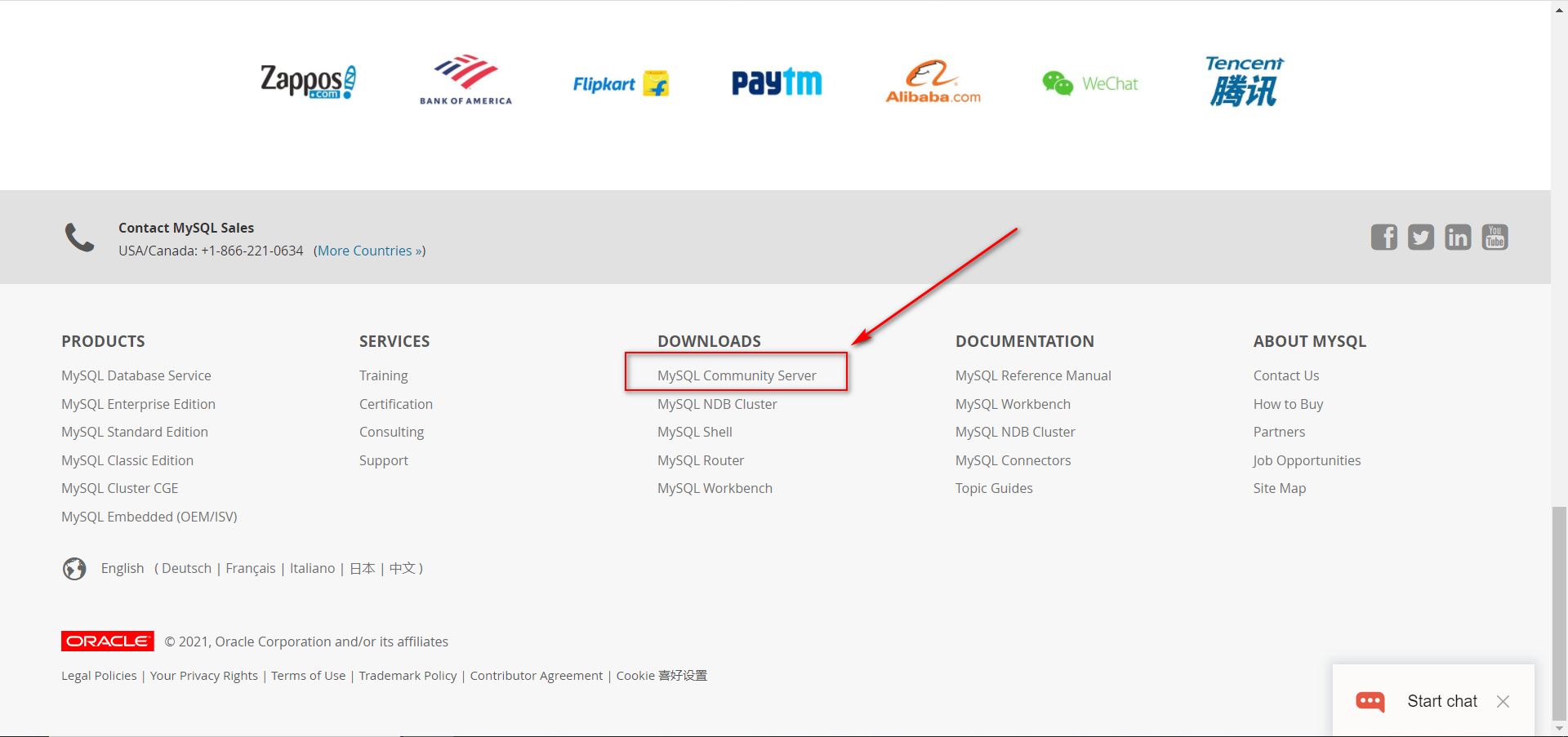The image size is (1568, 737).
Task: Open the MySQL YouTube icon
Action: (1494, 238)
